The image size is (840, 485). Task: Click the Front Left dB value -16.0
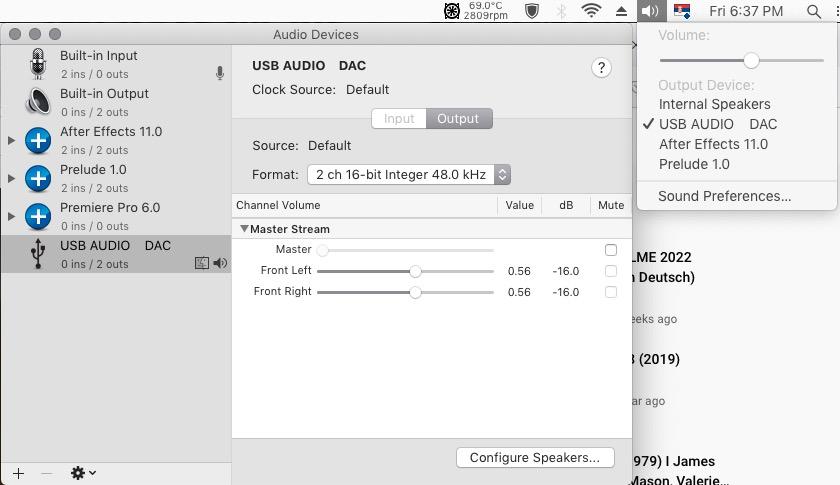tap(566, 271)
